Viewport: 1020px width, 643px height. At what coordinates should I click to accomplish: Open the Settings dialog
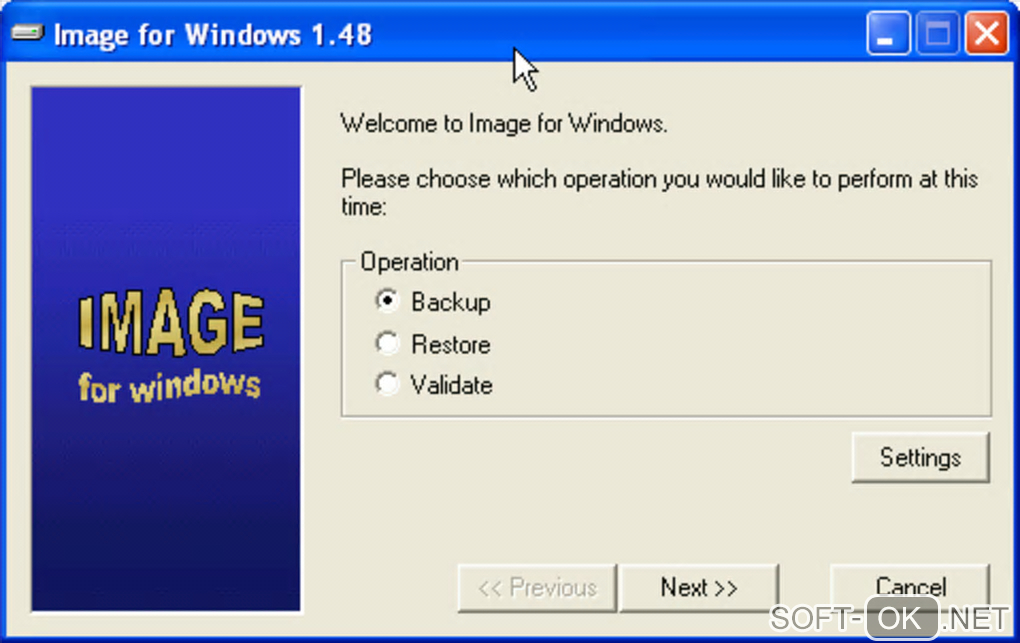920,458
